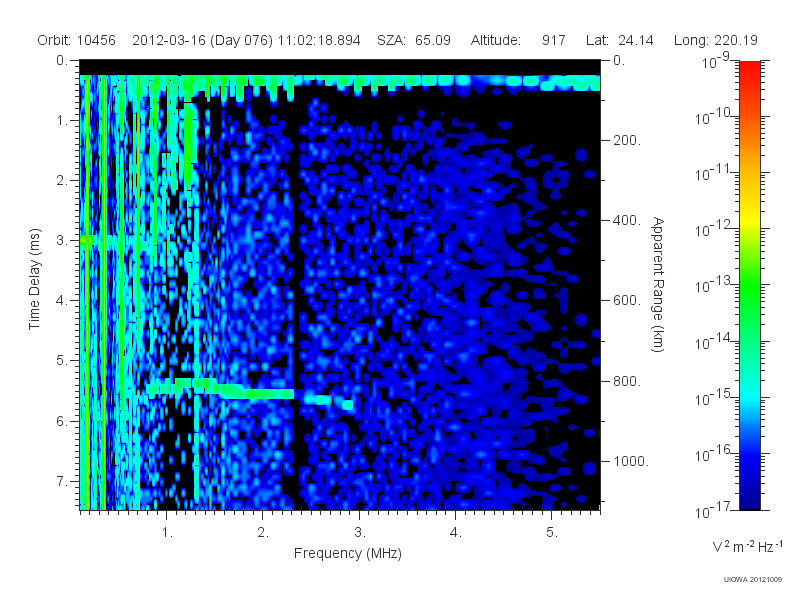This screenshot has height=600, width=800.
Task: Click the '5.' frequency axis tick label
Action: [x=552, y=533]
